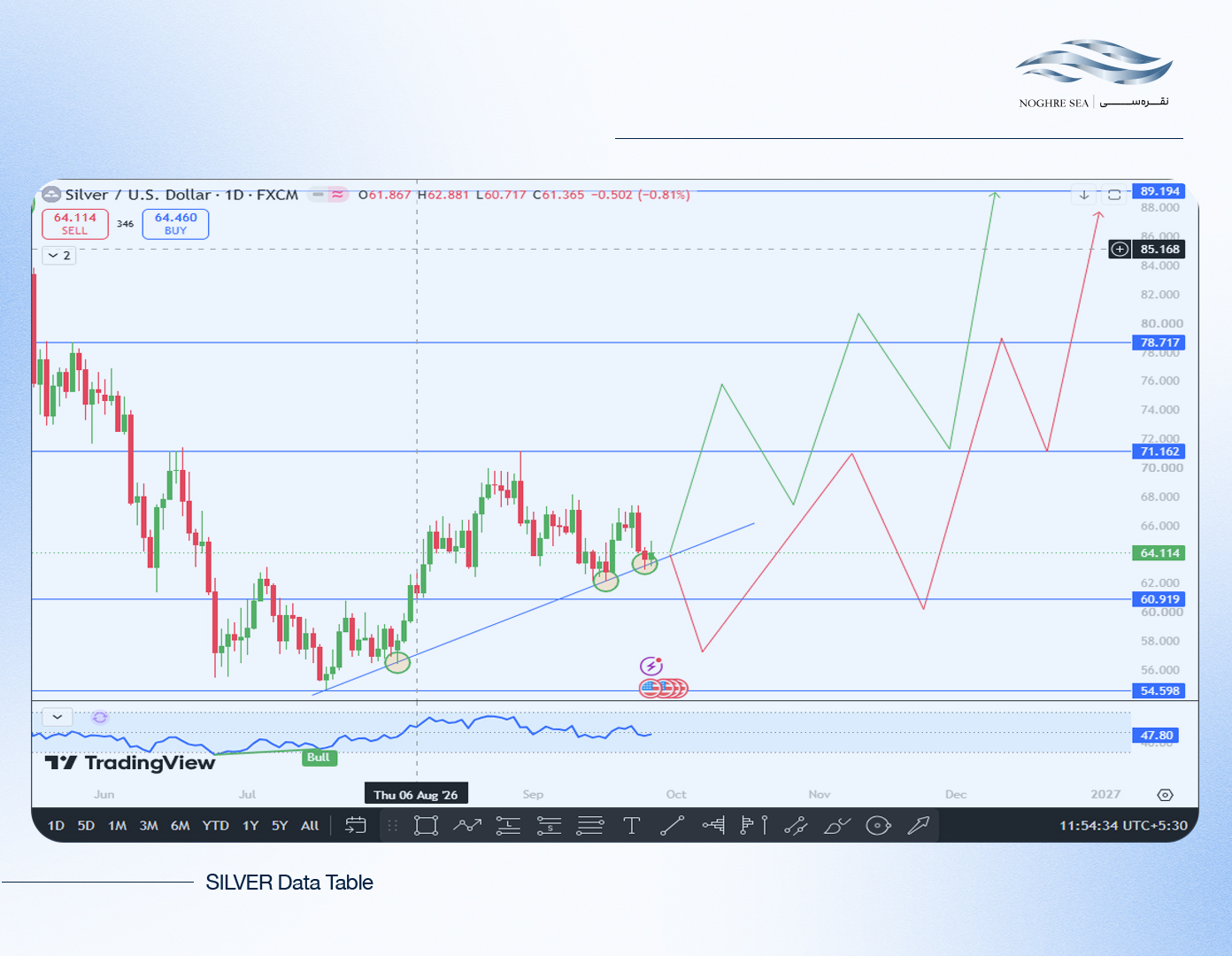Open chart settings gear icon
This screenshot has width=1232, height=956.
point(1165,795)
